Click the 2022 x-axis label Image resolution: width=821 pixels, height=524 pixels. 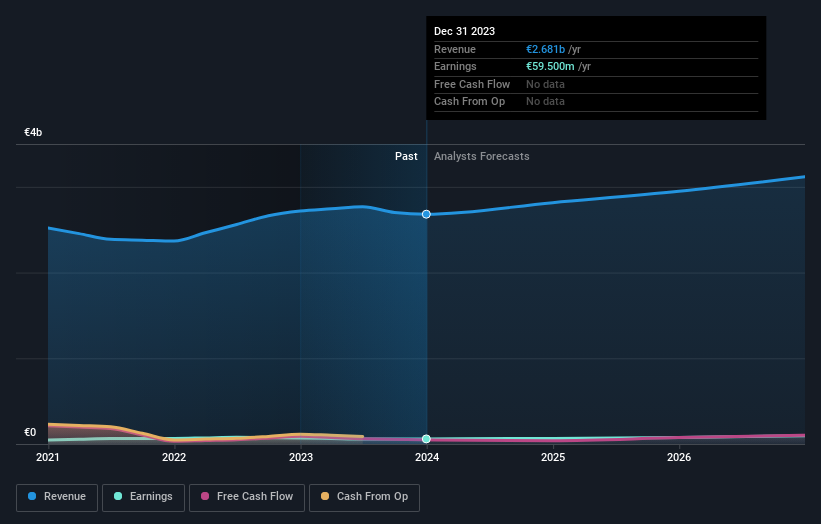pos(174,458)
